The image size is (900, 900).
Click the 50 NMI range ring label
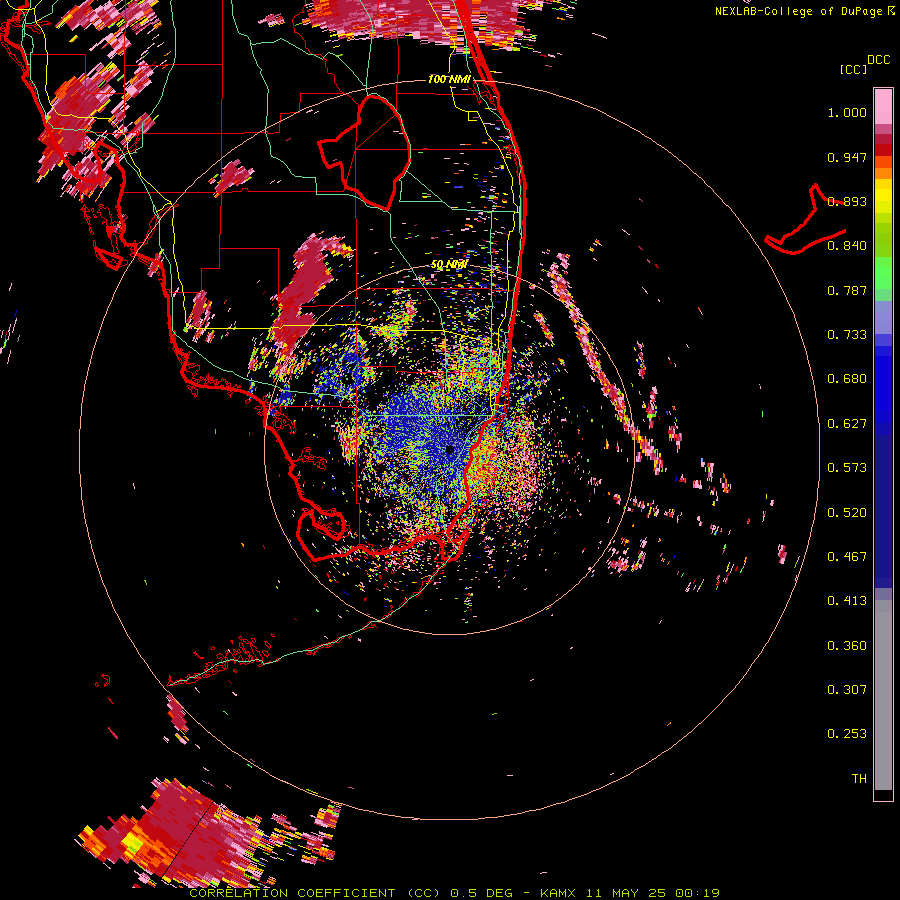click(449, 265)
